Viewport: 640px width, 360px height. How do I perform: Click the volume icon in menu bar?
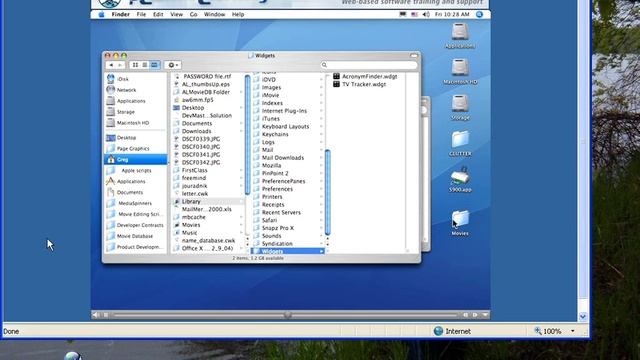(426, 14)
